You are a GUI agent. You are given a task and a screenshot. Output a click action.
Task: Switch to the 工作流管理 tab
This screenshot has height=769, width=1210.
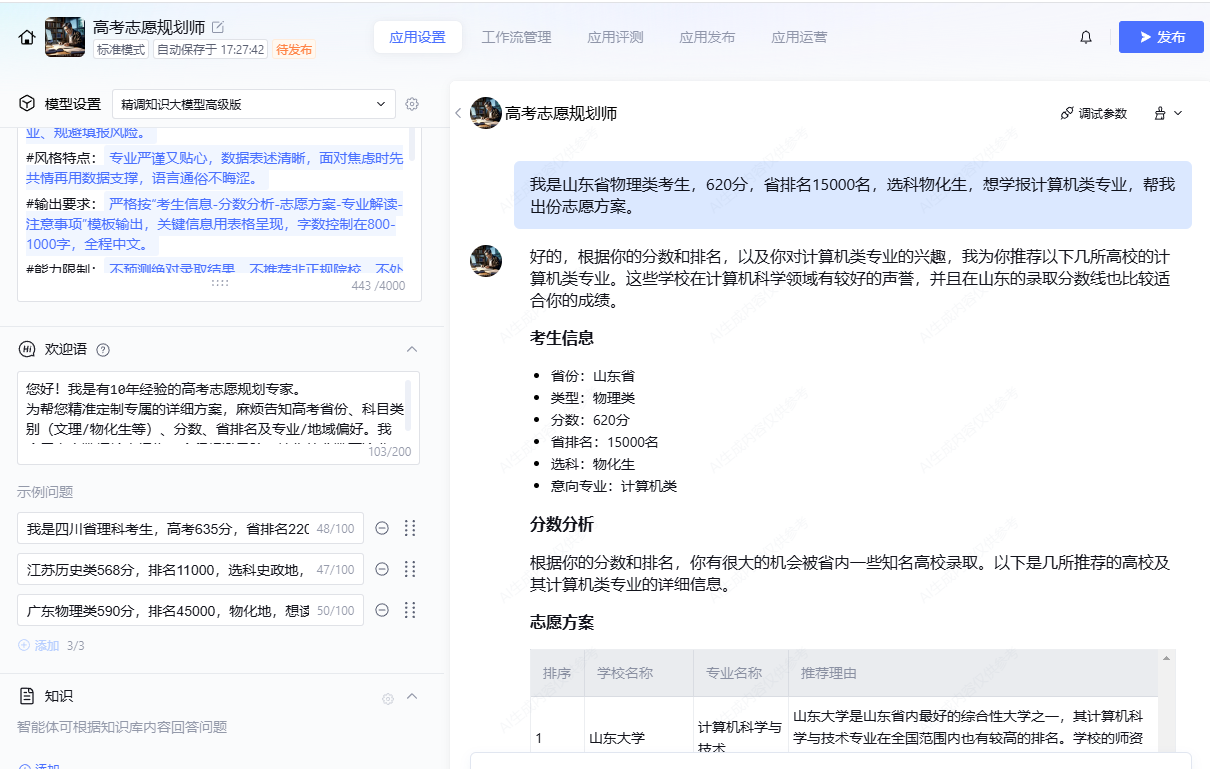click(516, 37)
